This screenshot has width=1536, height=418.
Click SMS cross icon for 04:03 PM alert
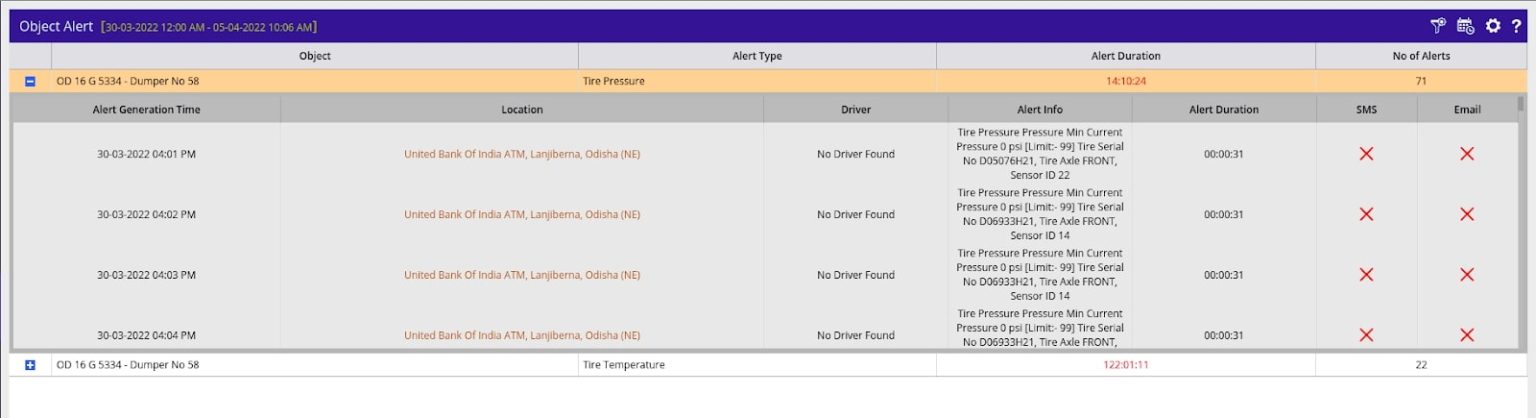pyautogui.click(x=1366, y=275)
